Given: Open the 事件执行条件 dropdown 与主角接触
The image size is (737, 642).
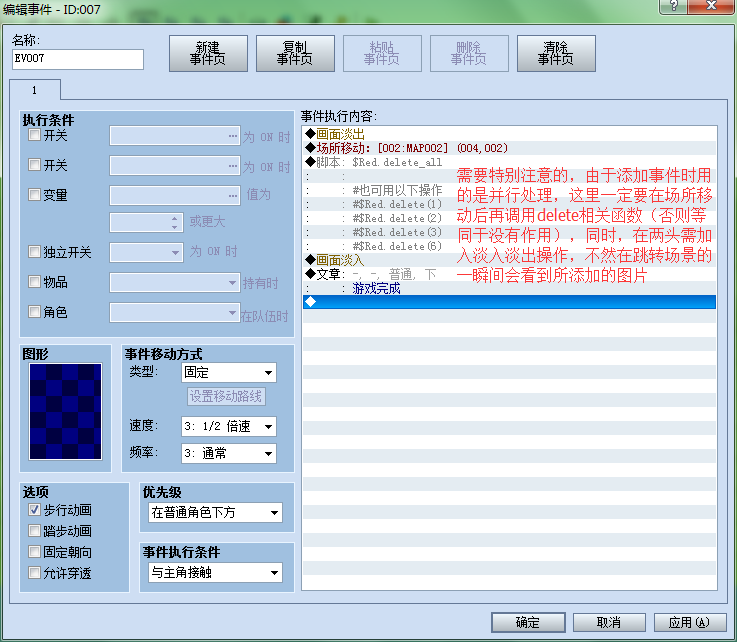Looking at the screenshot, I should 216,573.
